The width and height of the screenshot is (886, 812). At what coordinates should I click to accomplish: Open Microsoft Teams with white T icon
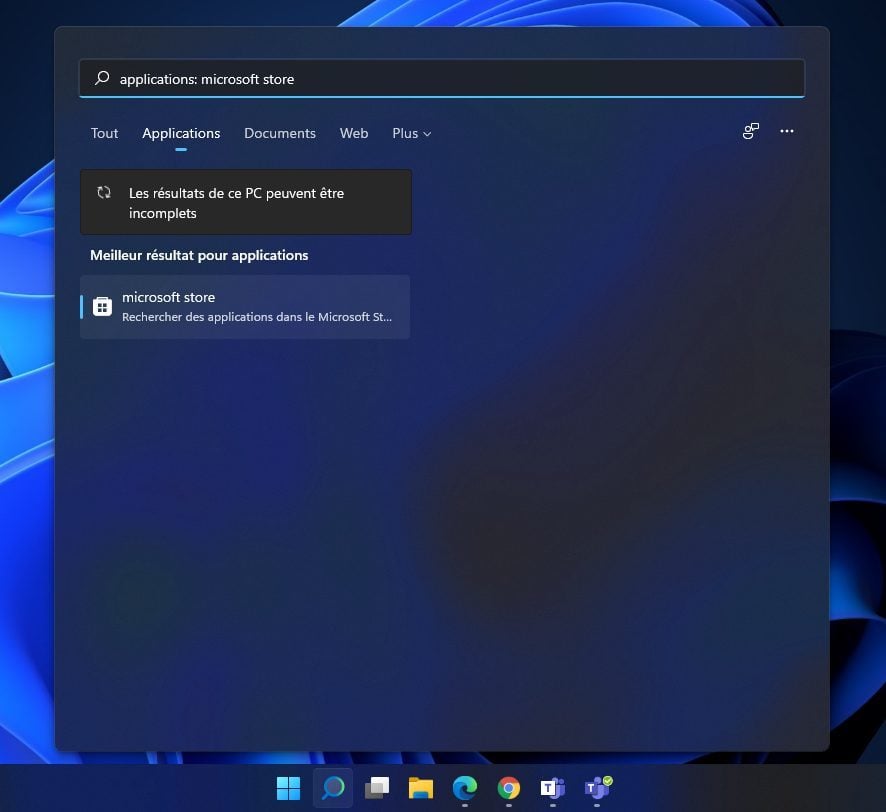point(553,788)
